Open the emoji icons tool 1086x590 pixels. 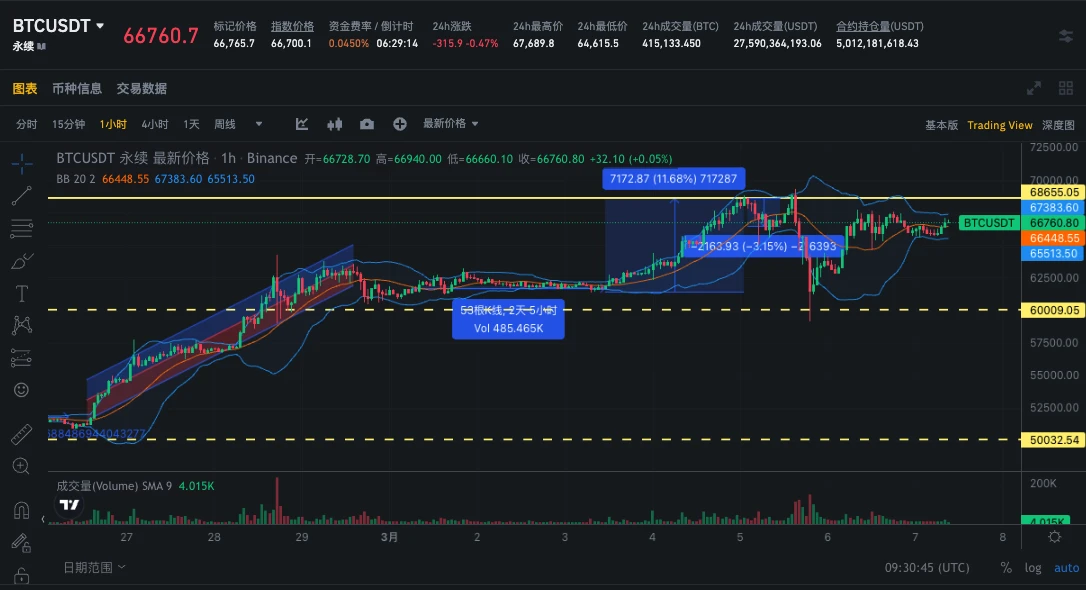pos(21,390)
